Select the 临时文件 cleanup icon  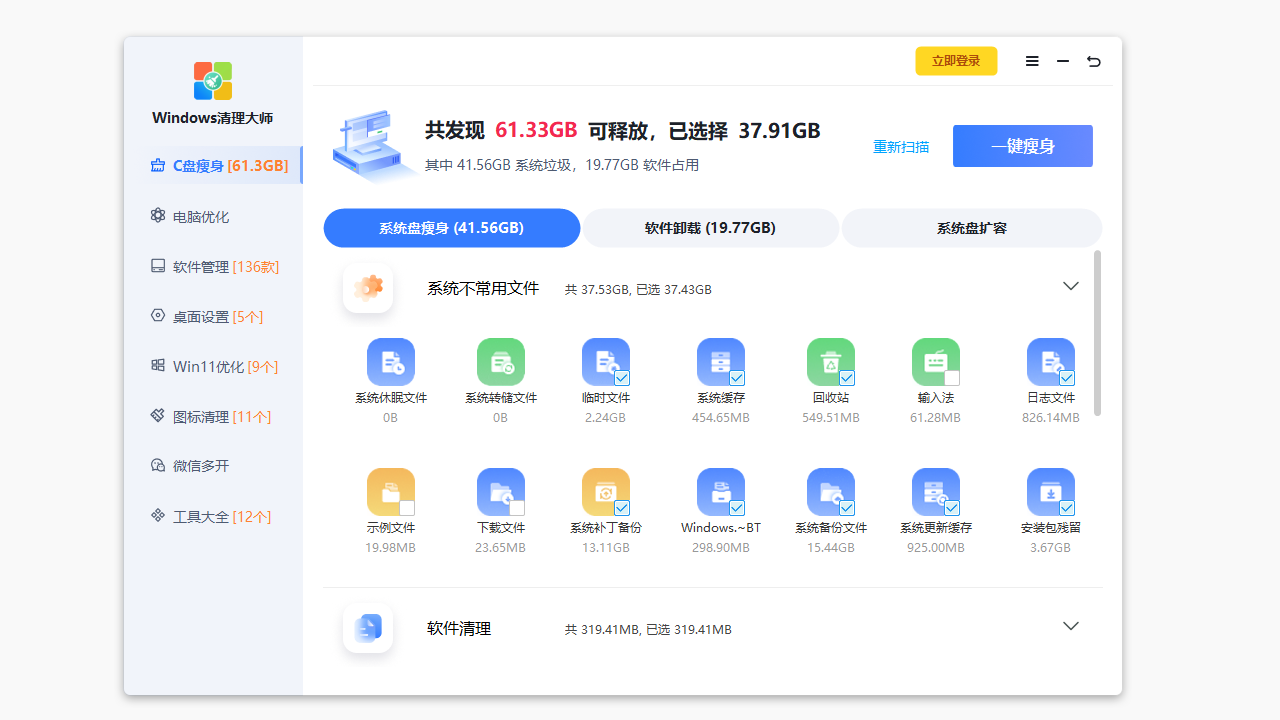click(605, 362)
